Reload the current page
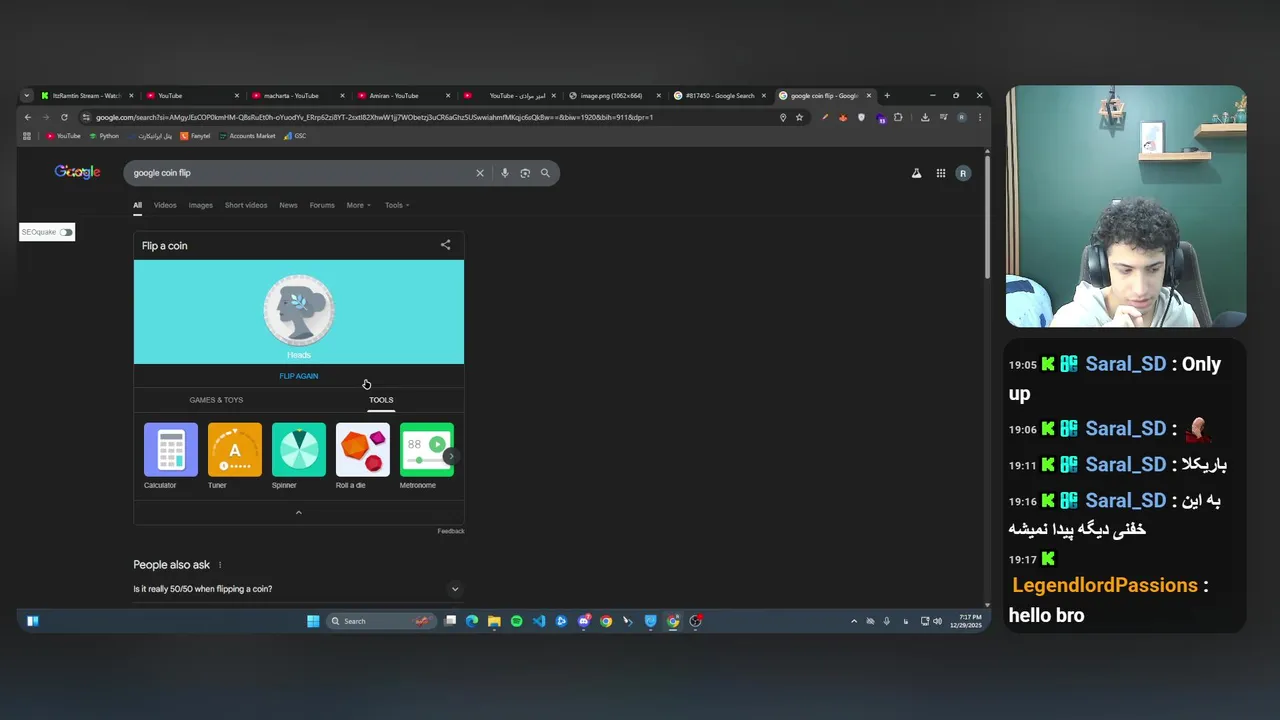The width and height of the screenshot is (1280, 720). (64, 117)
